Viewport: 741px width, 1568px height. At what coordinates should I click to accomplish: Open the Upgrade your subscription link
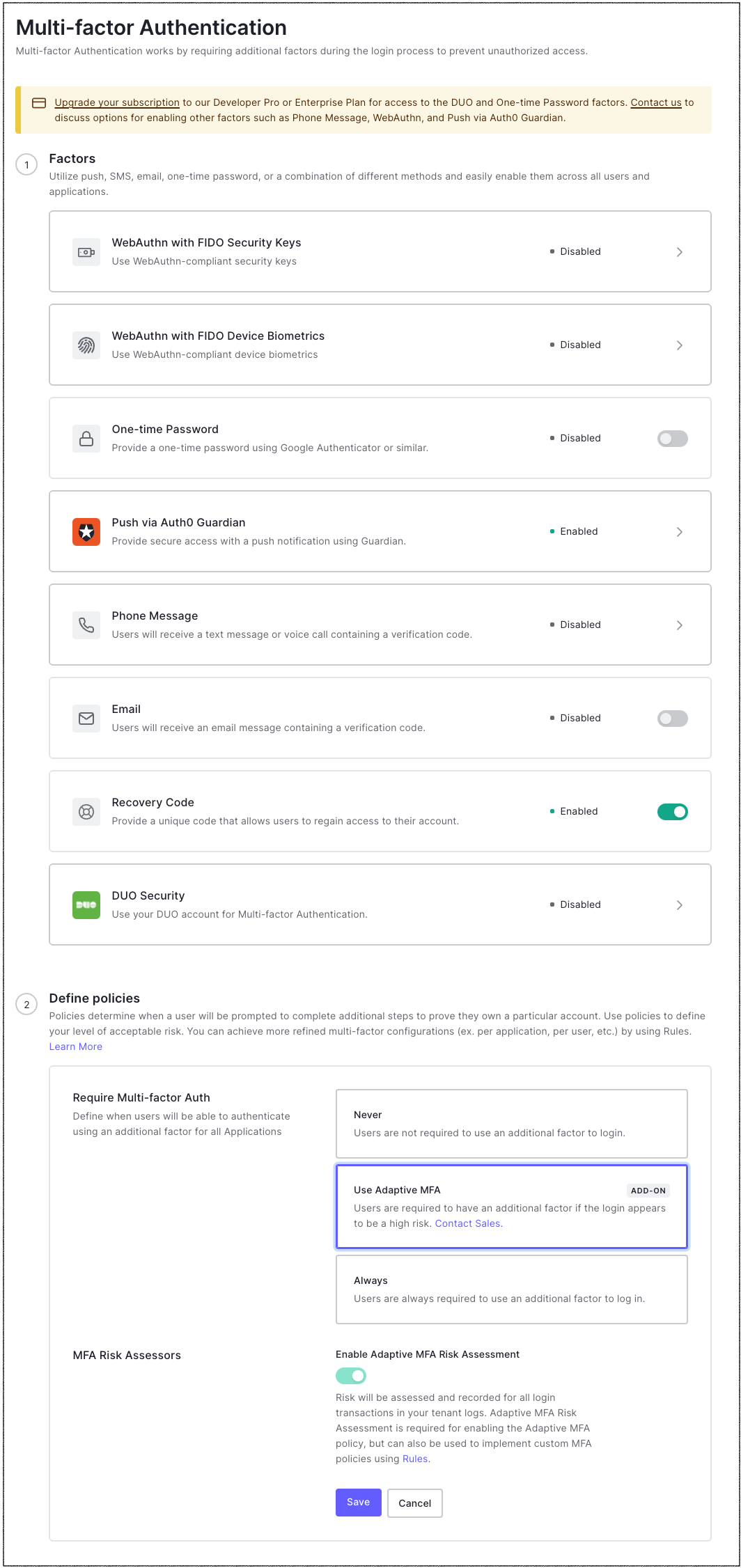click(x=117, y=103)
